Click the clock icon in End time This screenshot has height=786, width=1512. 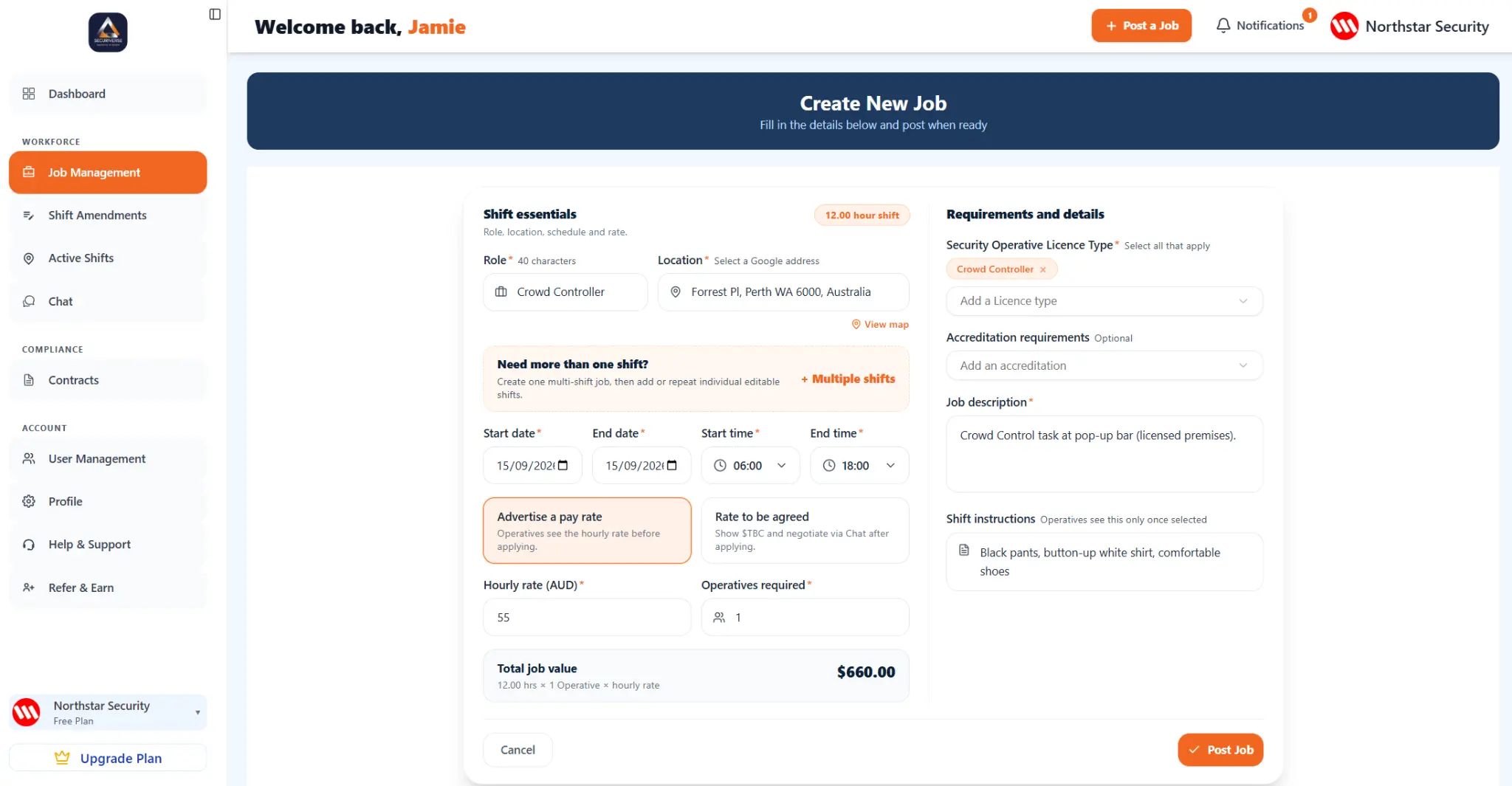pos(829,466)
